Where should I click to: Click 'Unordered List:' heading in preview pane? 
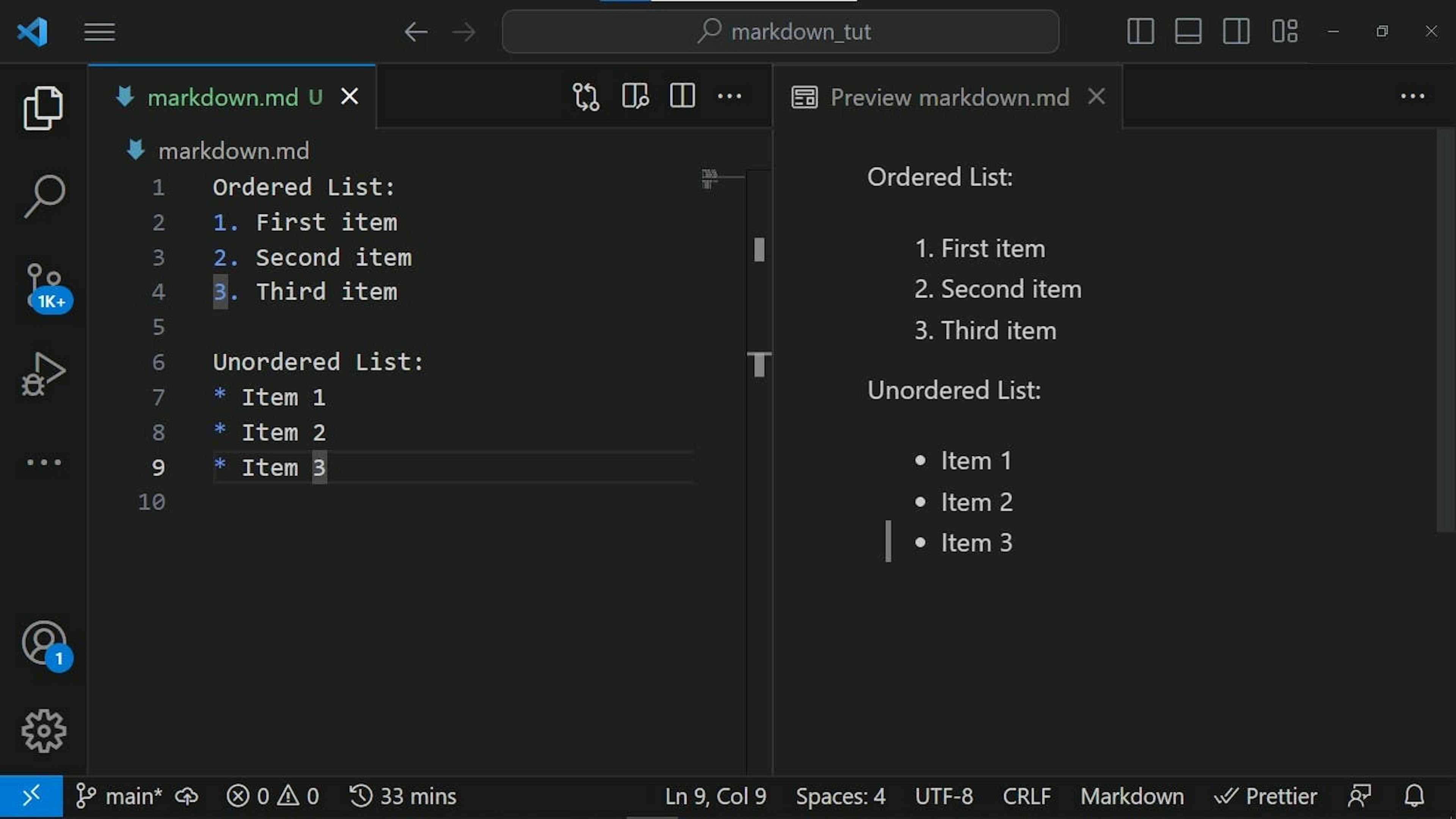(x=954, y=390)
